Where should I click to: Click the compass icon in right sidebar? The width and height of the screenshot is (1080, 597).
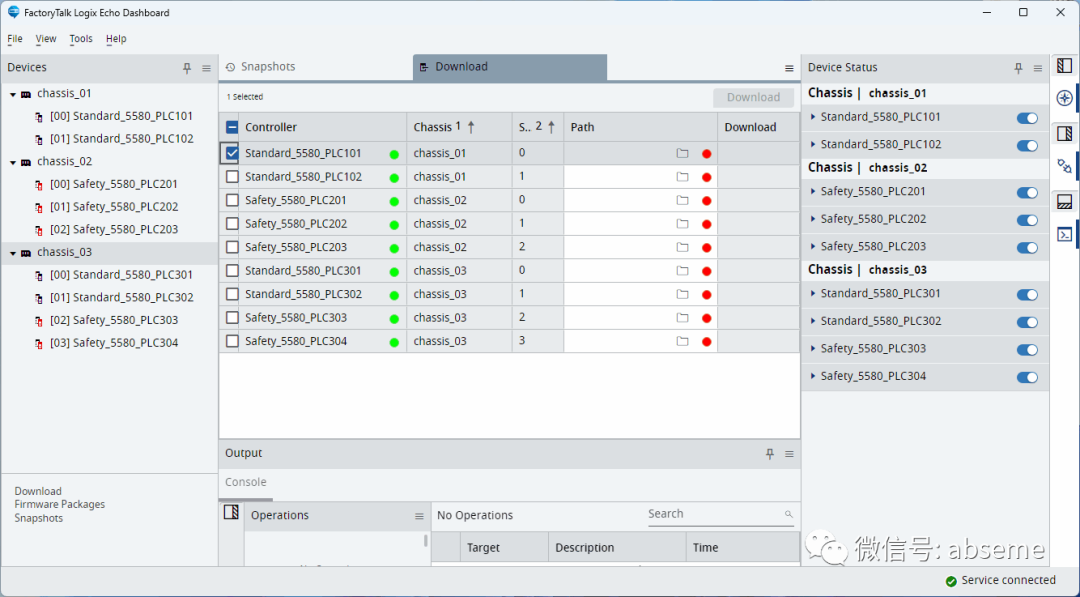(x=1064, y=98)
